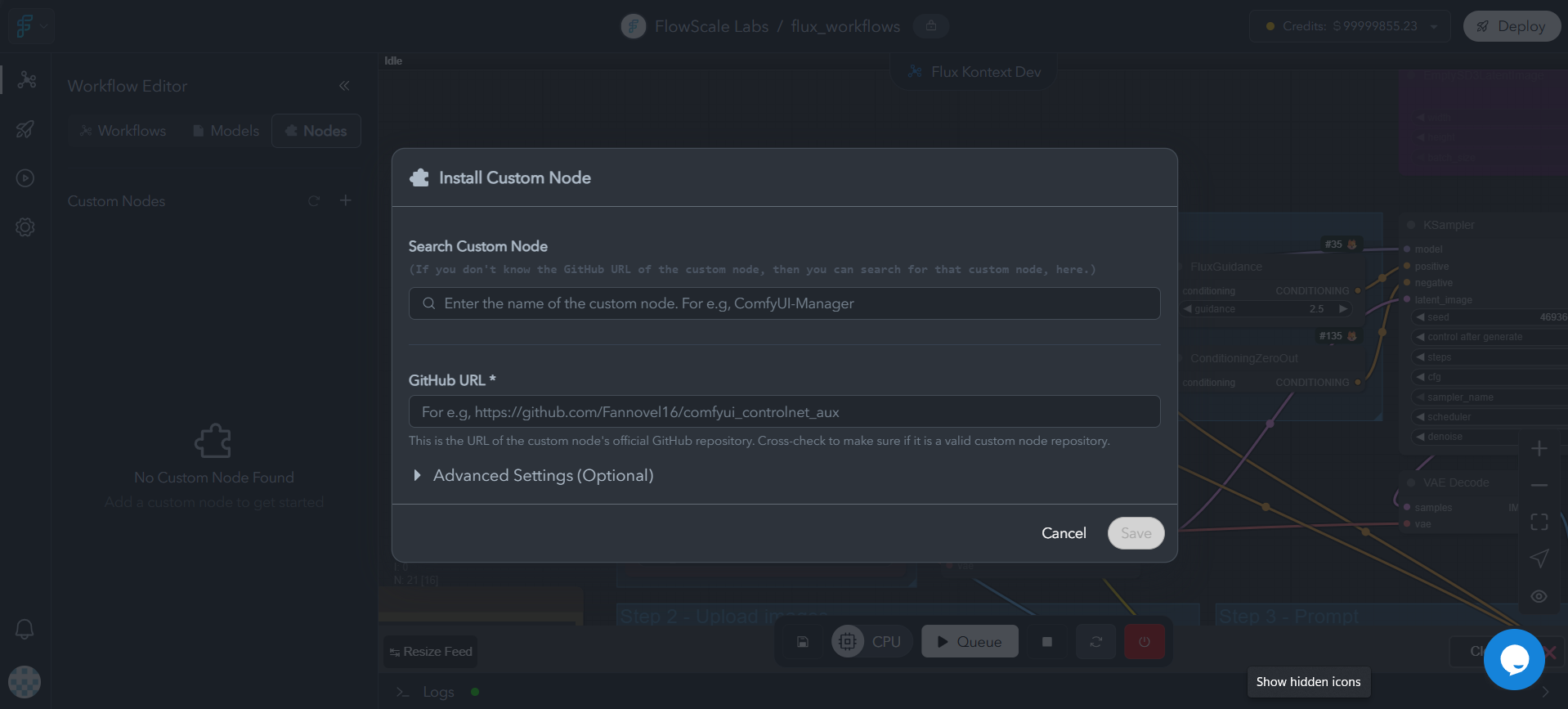Collapse the Workflow Editor panel

coord(344,86)
